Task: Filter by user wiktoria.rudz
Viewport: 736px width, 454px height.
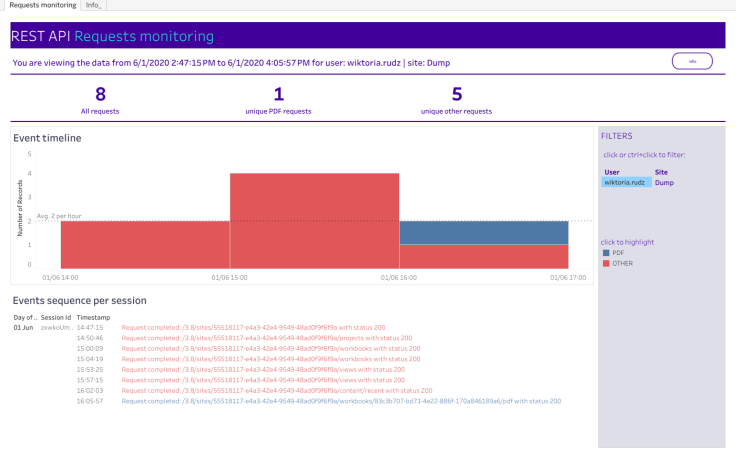Action: 624,182
